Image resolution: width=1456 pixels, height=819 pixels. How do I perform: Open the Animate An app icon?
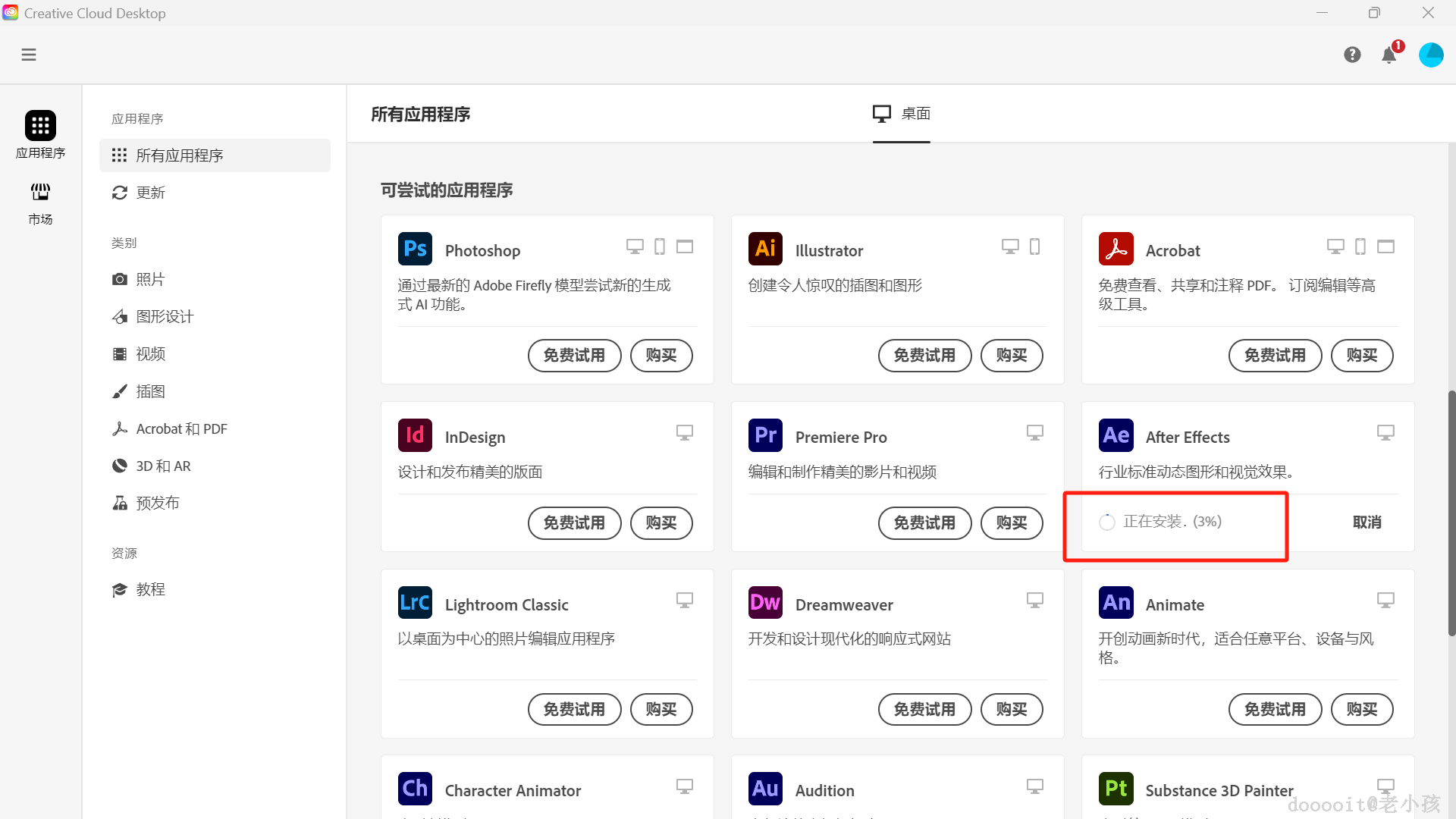coord(1116,602)
